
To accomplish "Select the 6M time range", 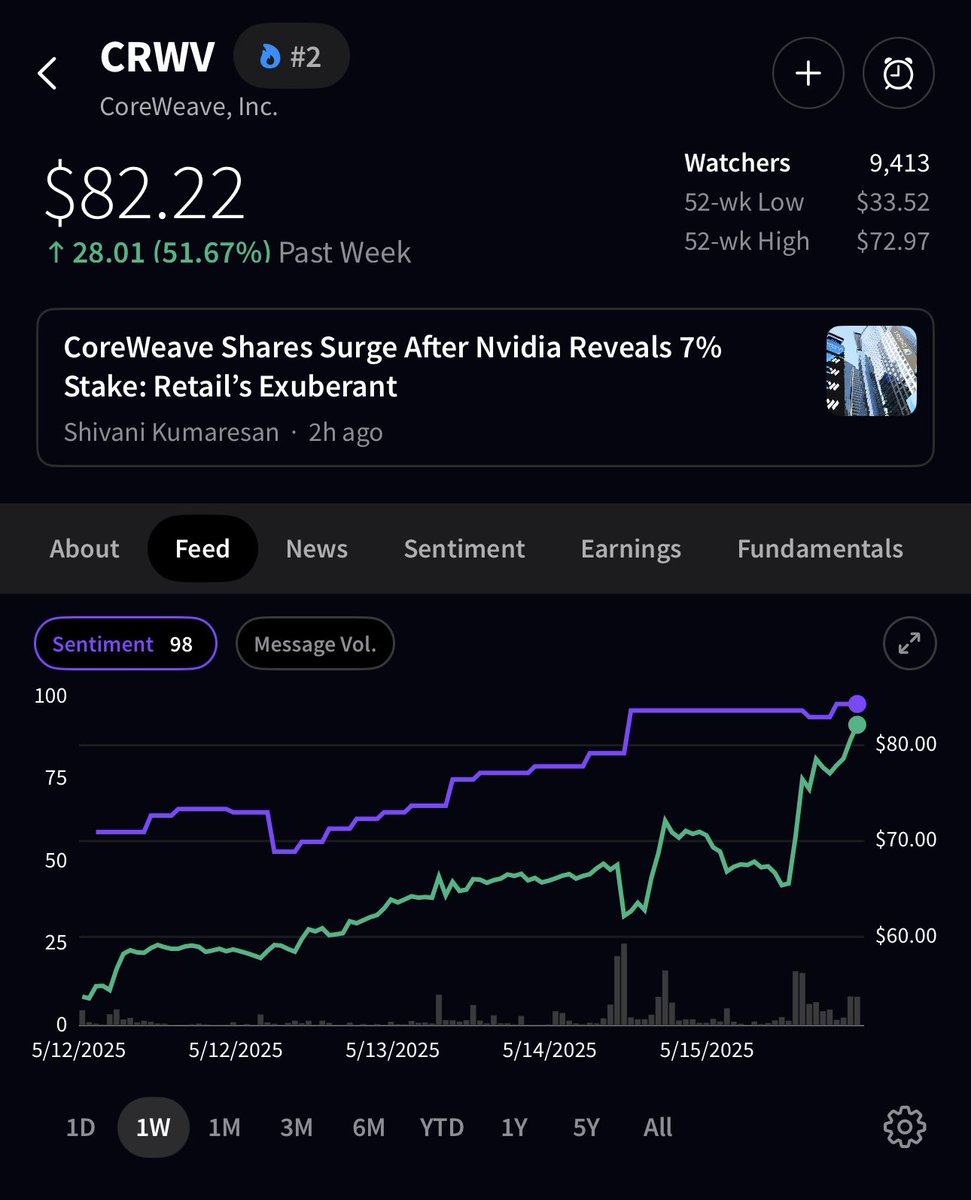I will tap(368, 1127).
